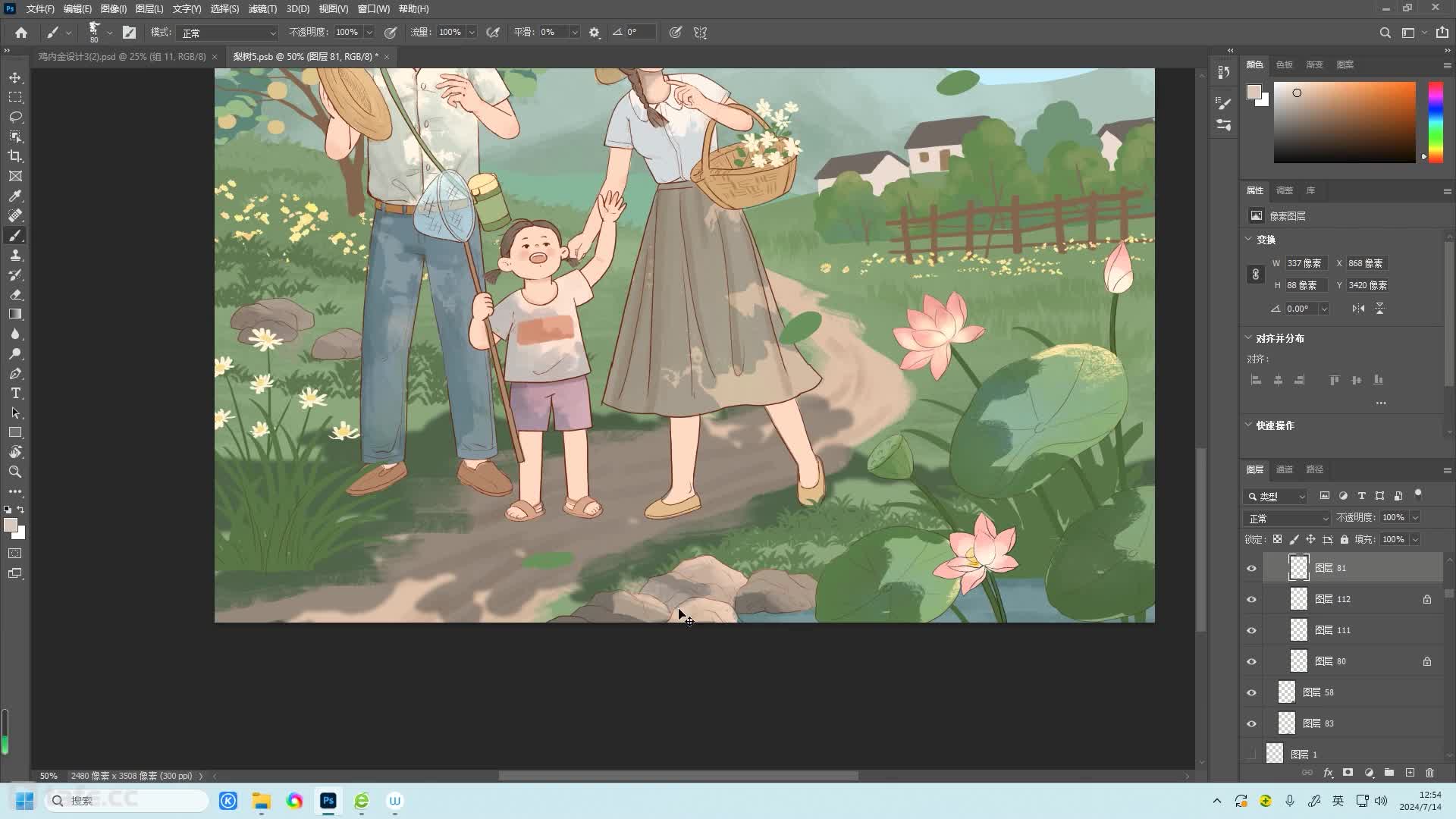
Task: Open the 文件(F) menu
Action: click(x=40, y=9)
